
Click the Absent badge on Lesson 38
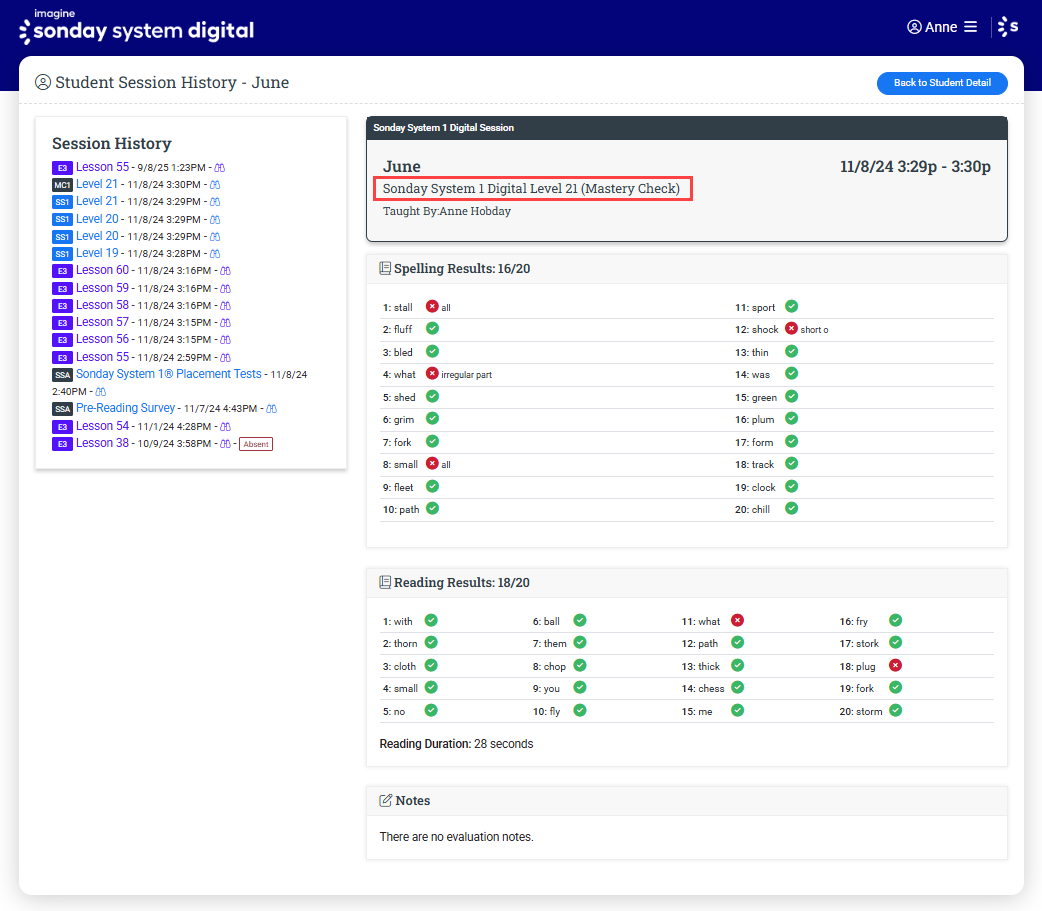click(256, 444)
